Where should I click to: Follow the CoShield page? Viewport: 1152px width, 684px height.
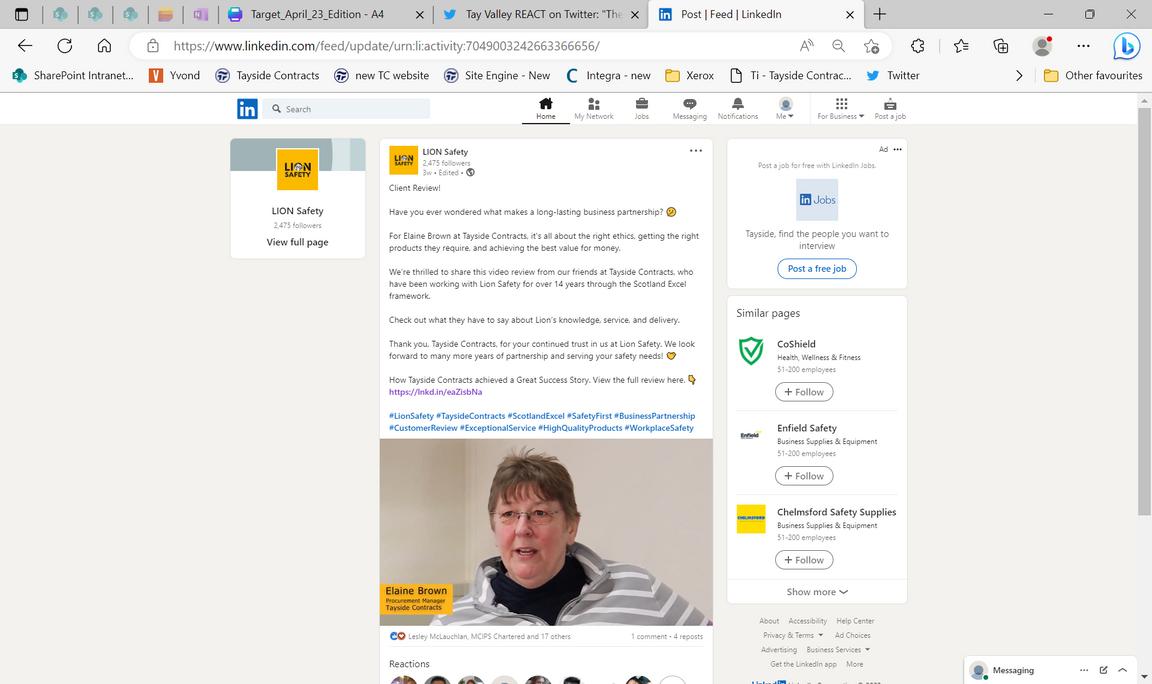(x=804, y=392)
